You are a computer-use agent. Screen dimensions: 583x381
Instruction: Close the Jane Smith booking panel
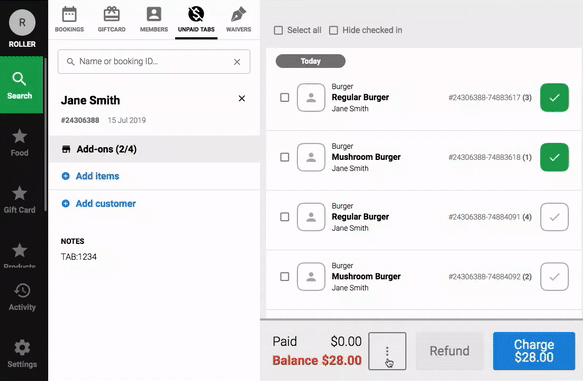click(x=242, y=99)
